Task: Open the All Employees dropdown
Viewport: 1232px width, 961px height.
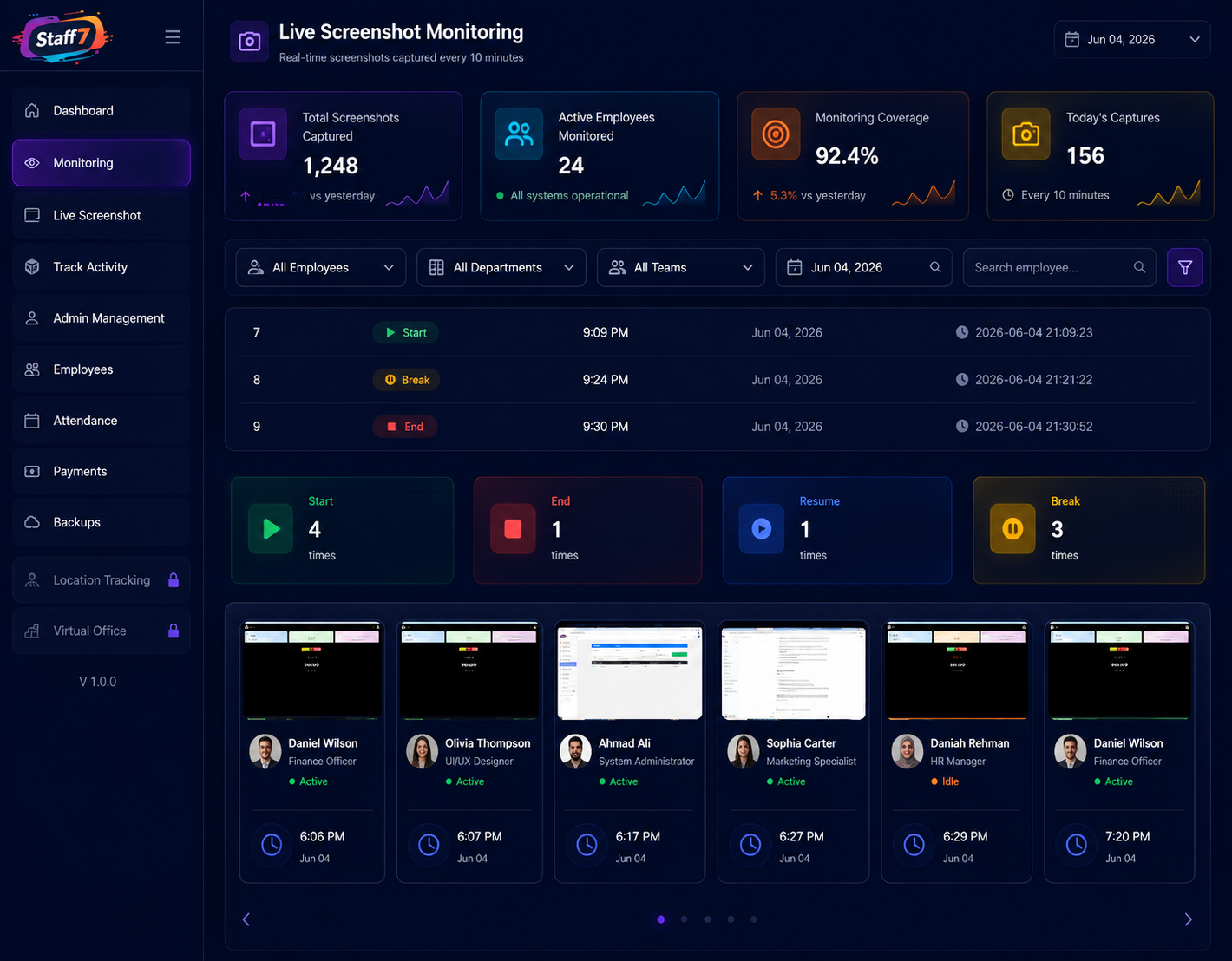Action: pyautogui.click(x=321, y=267)
